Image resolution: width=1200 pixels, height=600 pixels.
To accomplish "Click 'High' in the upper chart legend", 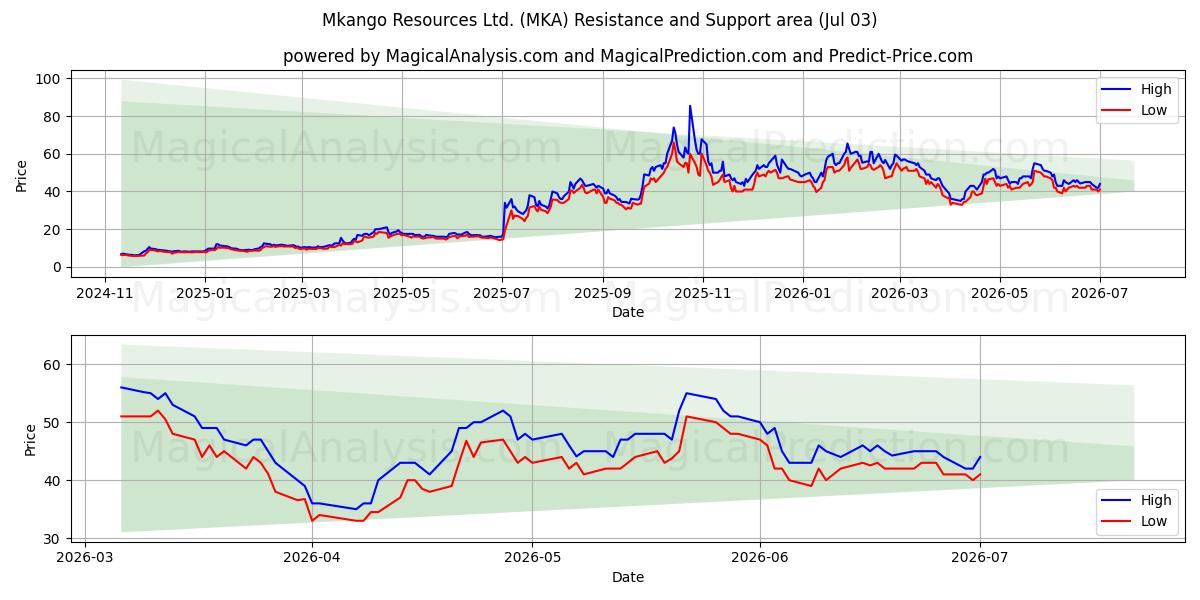I will pyautogui.click(x=1155, y=90).
